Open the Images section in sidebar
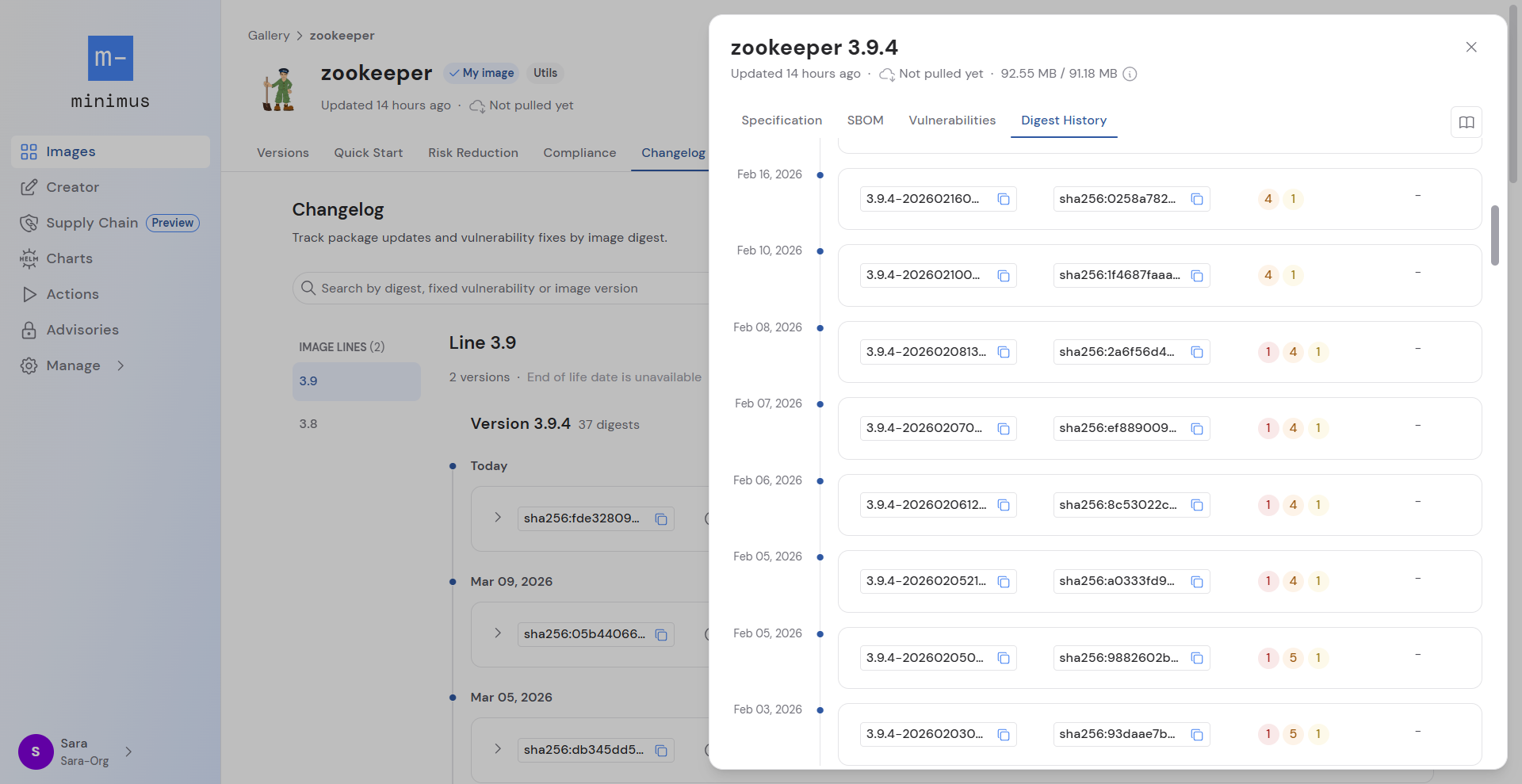The width and height of the screenshot is (1522, 784). [x=110, y=151]
